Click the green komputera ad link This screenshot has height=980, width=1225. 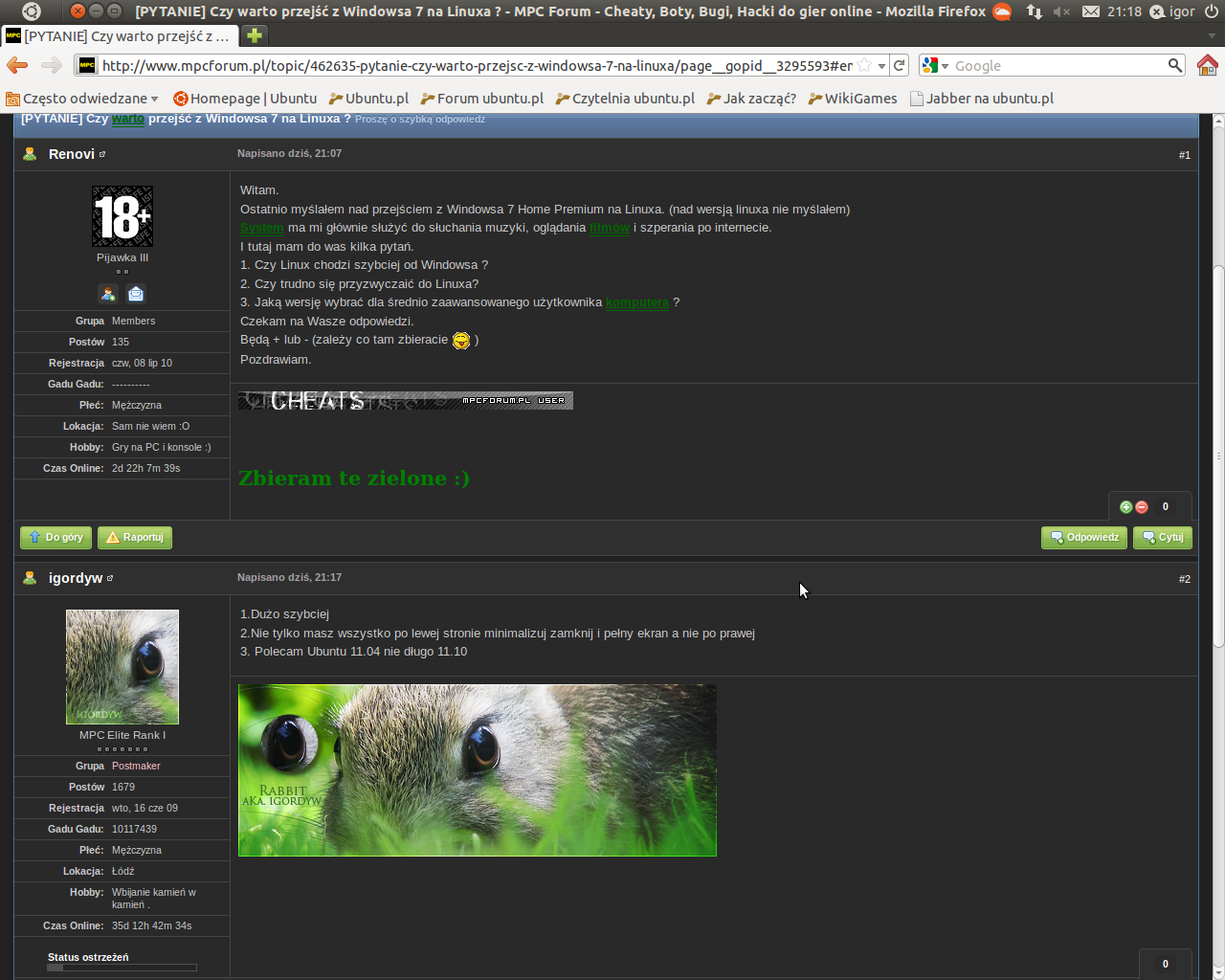tap(637, 302)
